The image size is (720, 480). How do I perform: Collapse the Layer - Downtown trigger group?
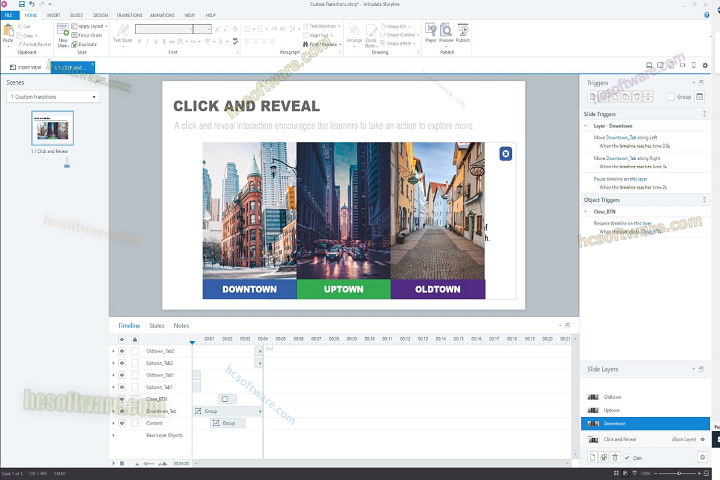coord(586,126)
